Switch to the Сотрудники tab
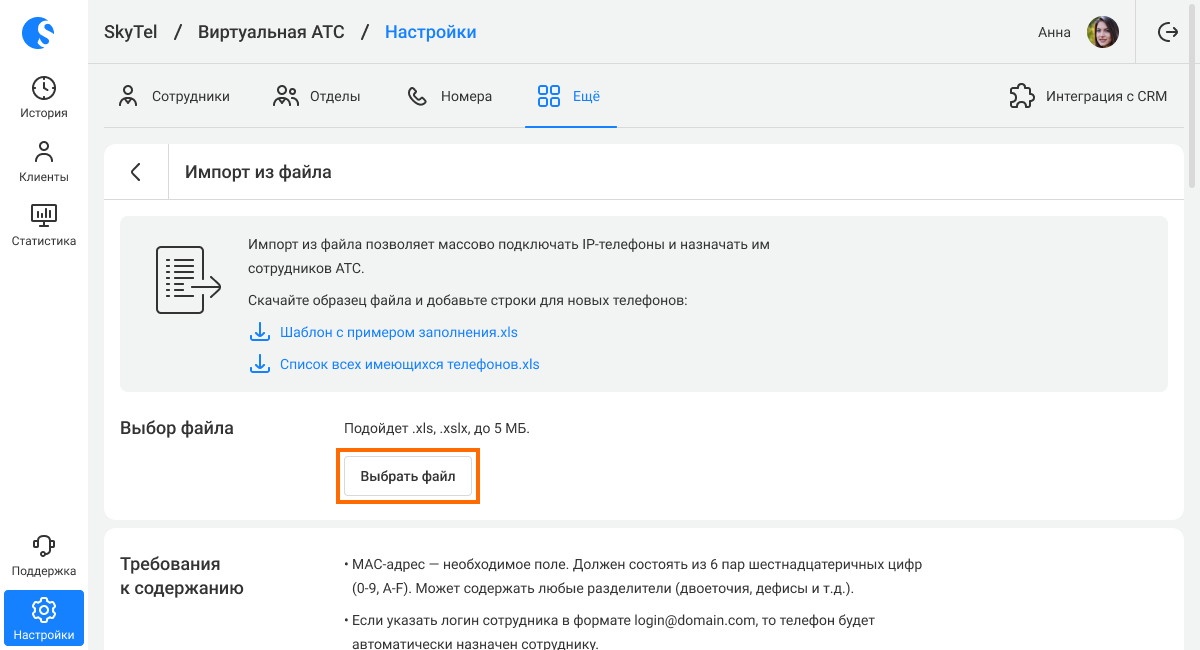The image size is (1200, 650). pos(174,97)
